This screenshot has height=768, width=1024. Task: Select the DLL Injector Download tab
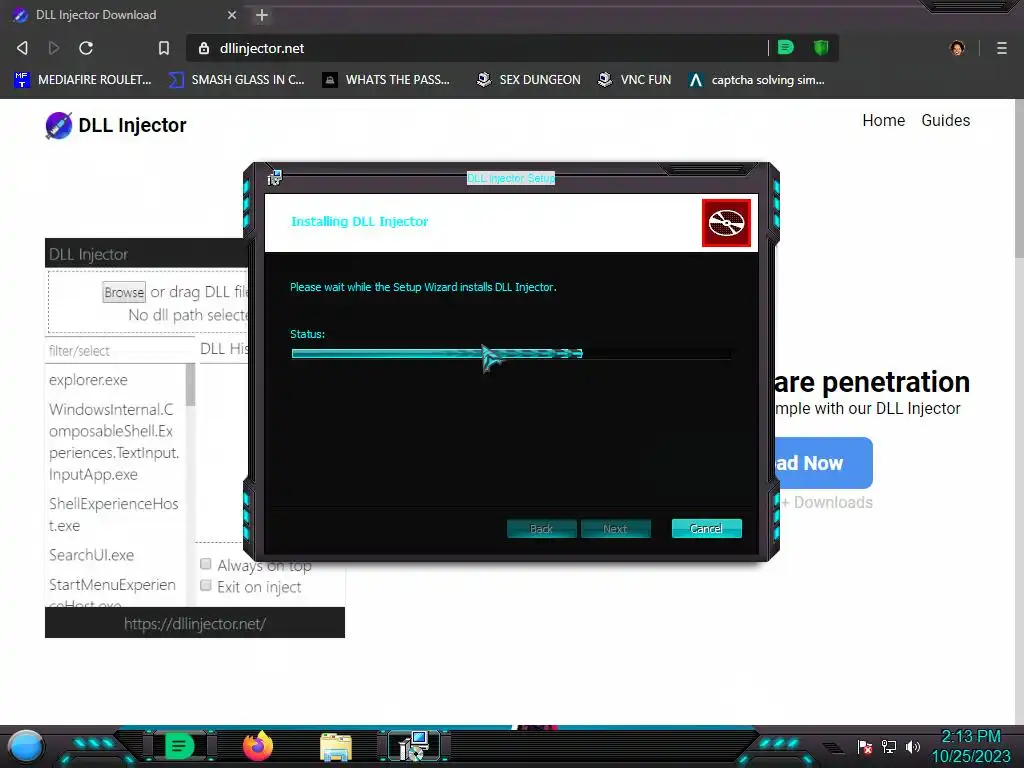124,15
